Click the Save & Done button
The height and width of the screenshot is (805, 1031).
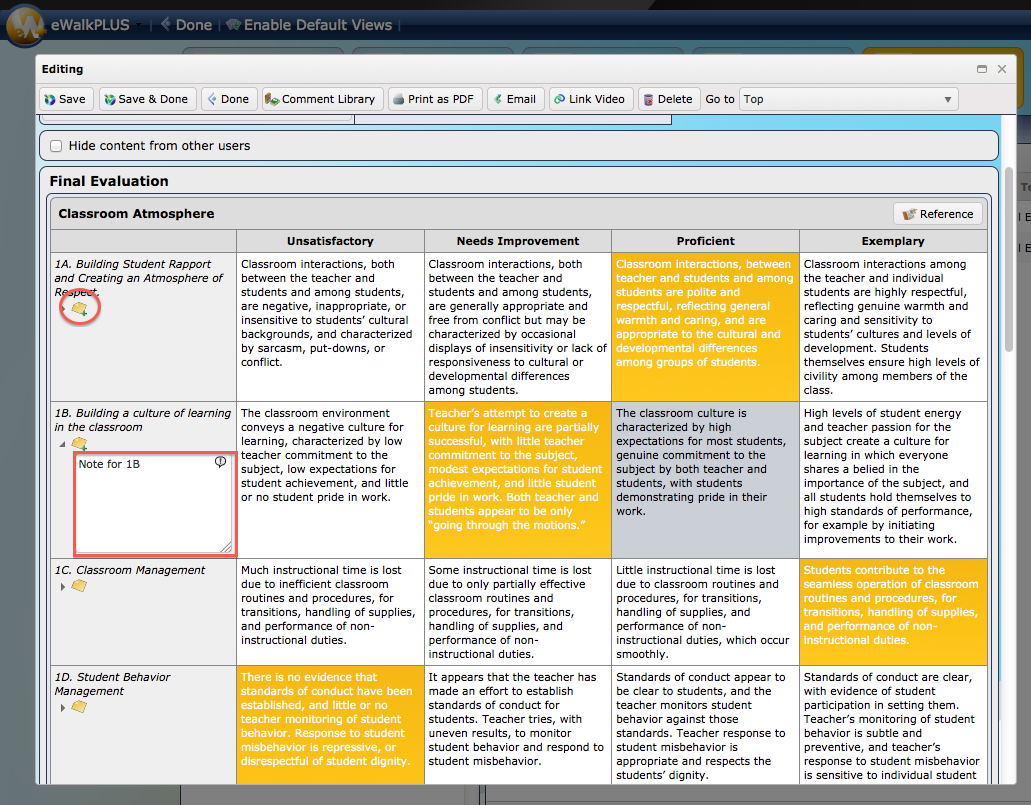coord(147,99)
